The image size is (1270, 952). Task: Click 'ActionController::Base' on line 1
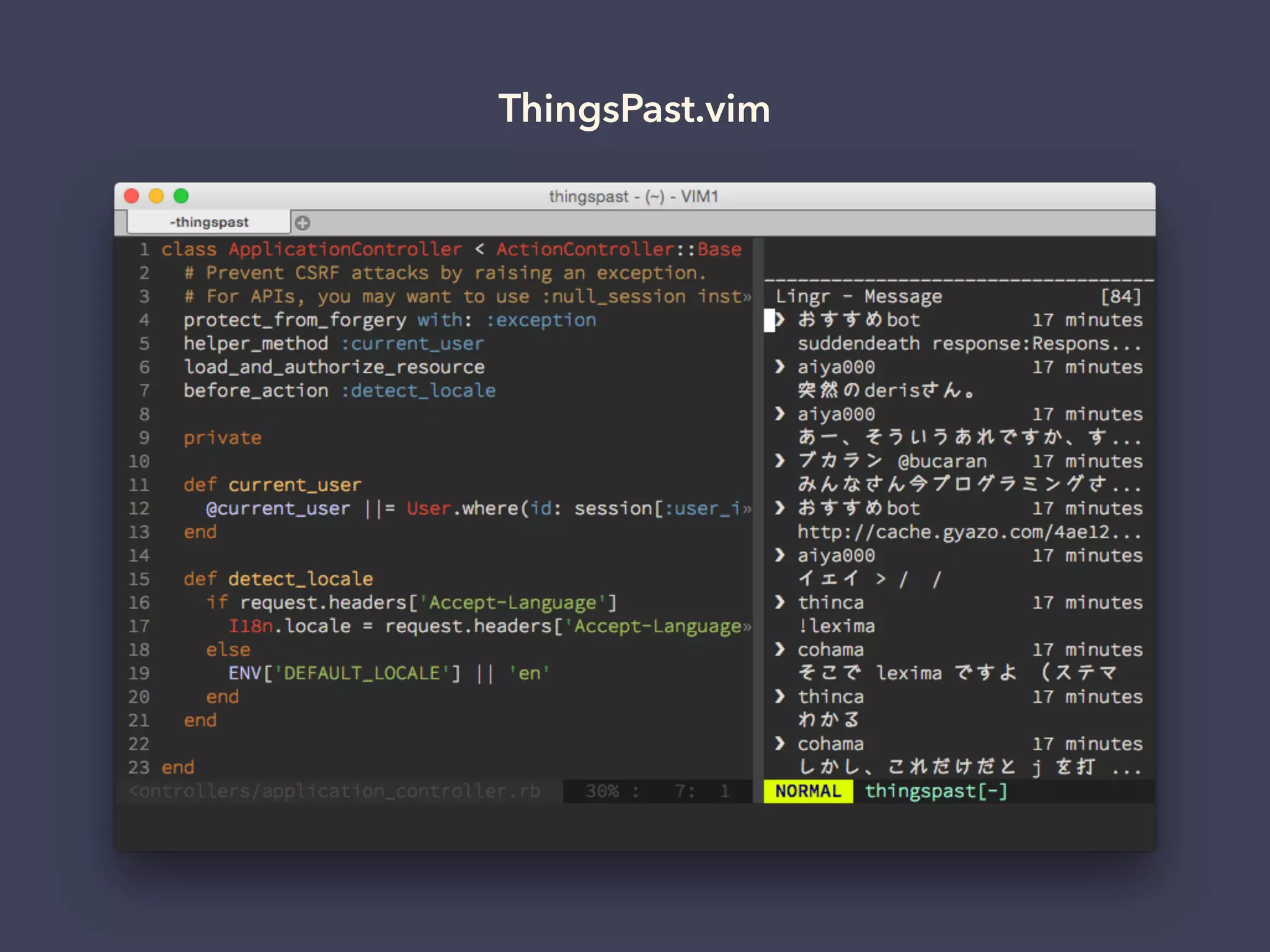point(619,250)
